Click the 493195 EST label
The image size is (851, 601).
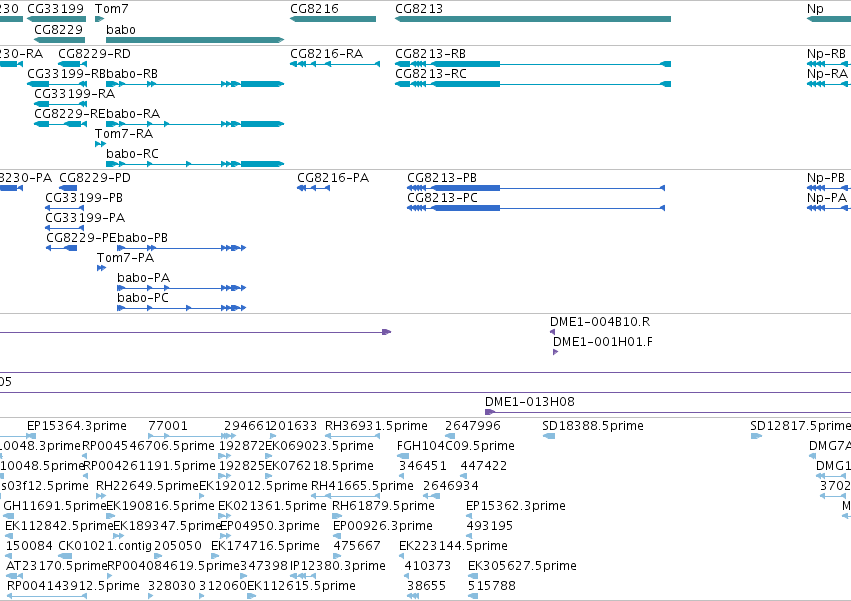[x=490, y=526]
